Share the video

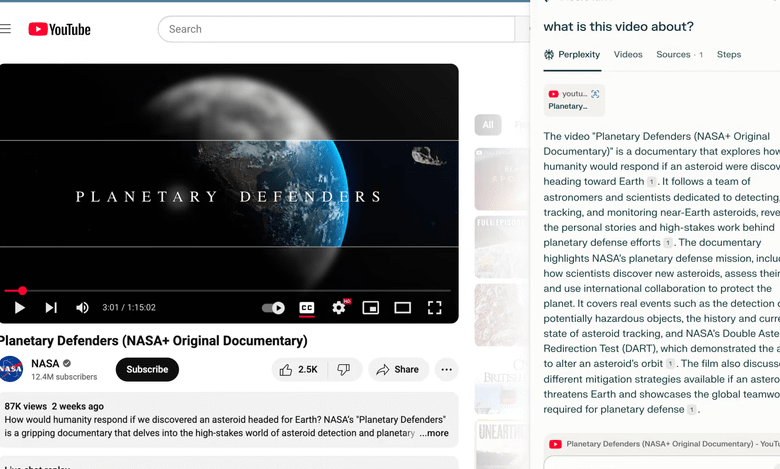click(398, 370)
